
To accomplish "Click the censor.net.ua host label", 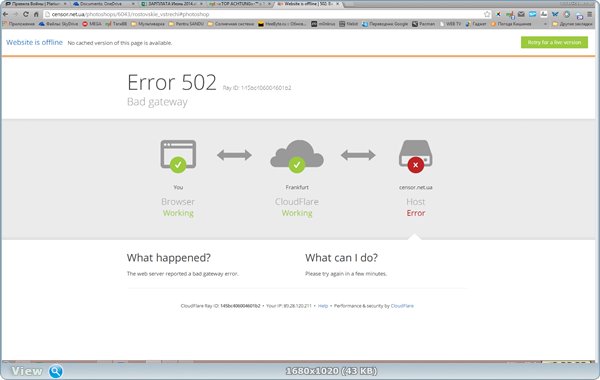I will coord(416,187).
